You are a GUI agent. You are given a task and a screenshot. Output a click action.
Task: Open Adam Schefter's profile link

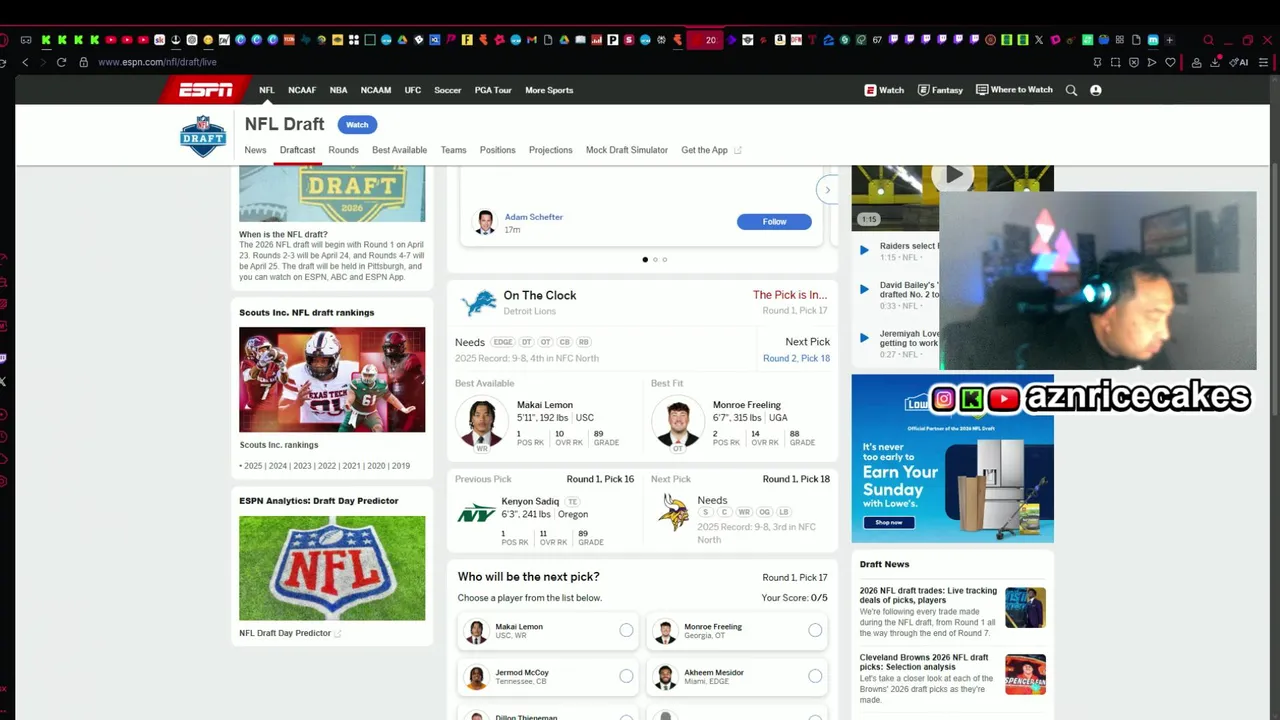click(x=534, y=217)
